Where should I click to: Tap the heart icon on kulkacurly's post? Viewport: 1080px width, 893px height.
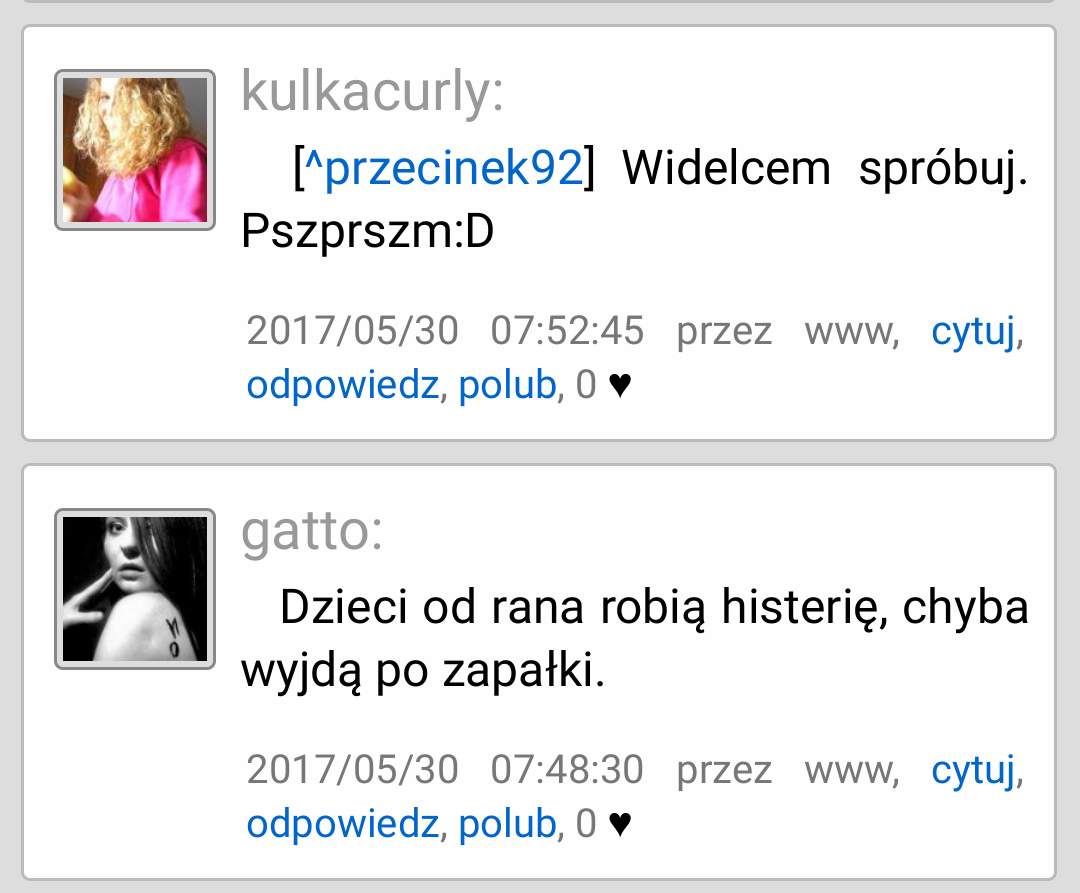(x=620, y=385)
